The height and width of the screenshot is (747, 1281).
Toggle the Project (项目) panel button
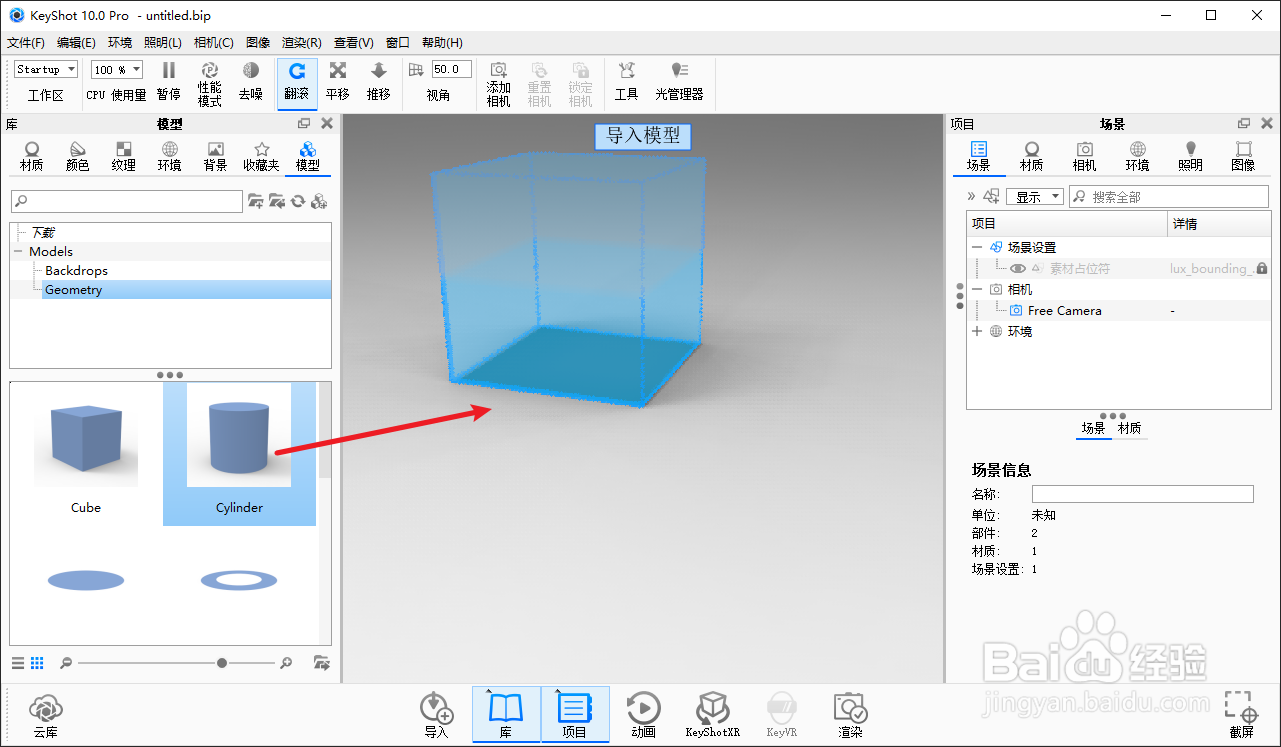coord(575,715)
